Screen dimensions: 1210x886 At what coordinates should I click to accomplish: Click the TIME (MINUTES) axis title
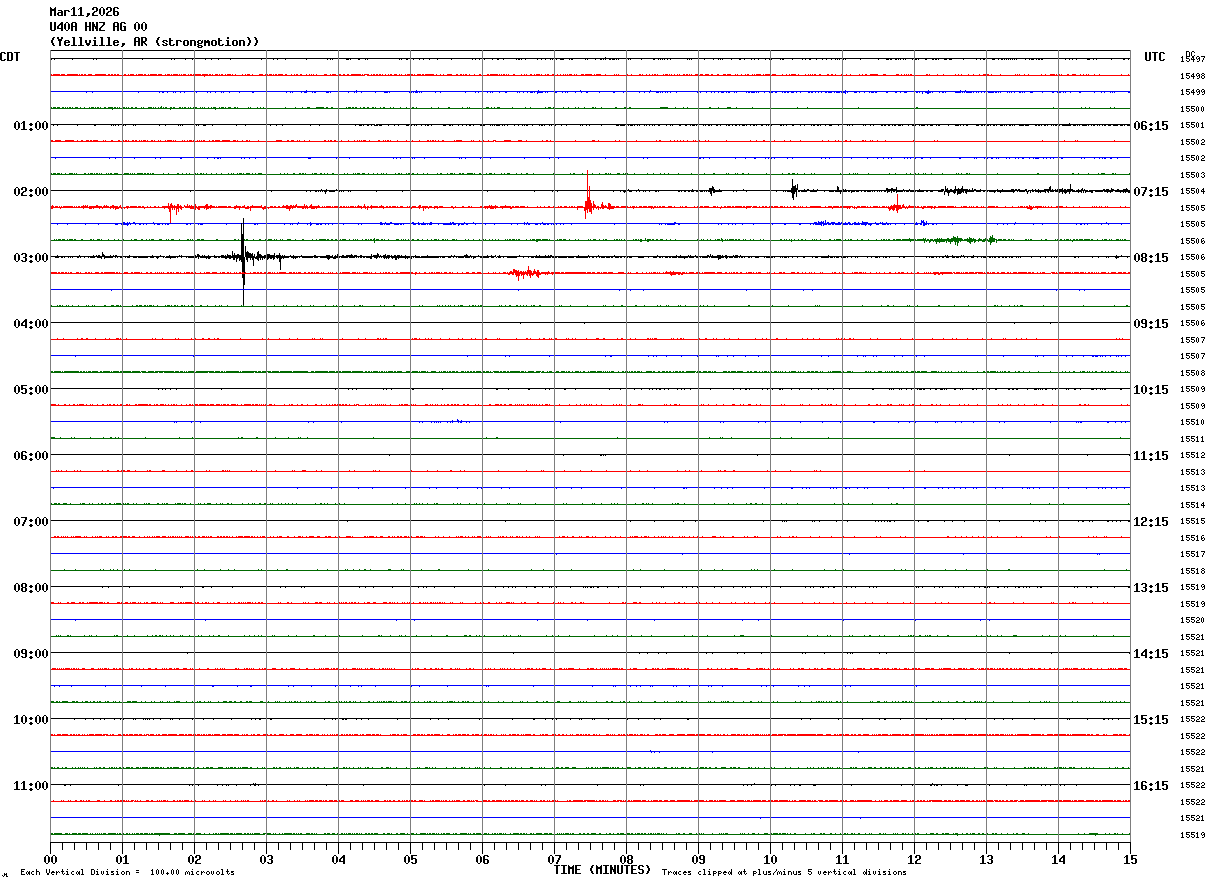602,870
